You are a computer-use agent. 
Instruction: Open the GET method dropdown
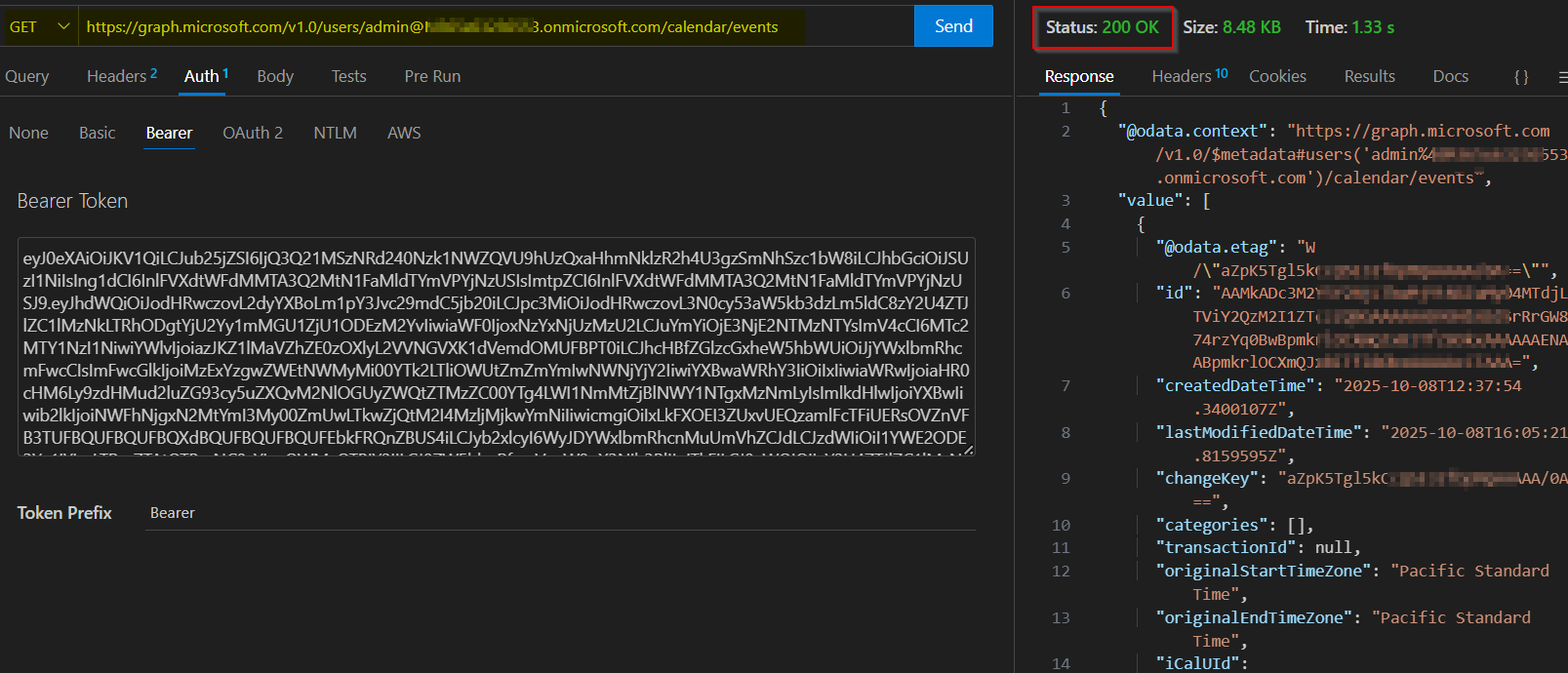39,26
